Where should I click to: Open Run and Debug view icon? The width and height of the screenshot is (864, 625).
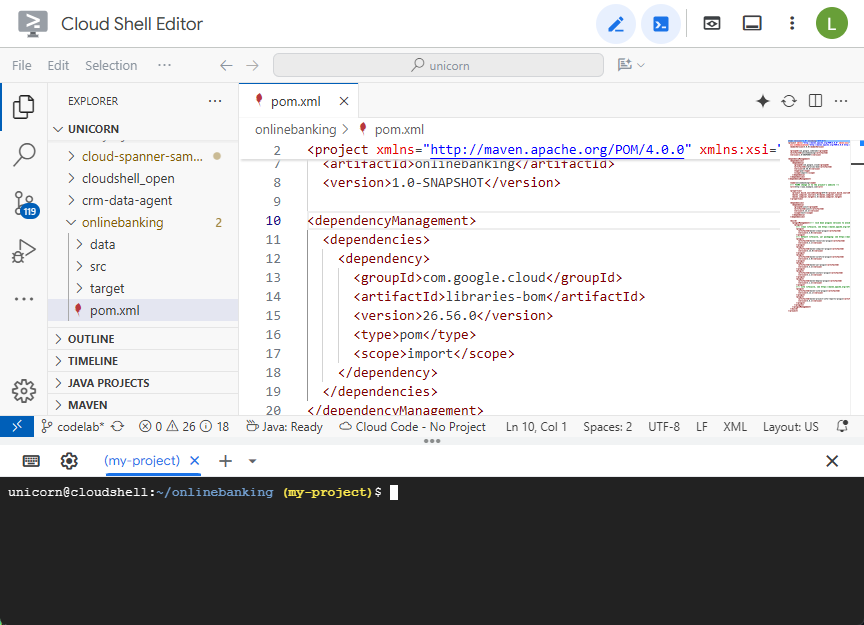click(x=24, y=252)
